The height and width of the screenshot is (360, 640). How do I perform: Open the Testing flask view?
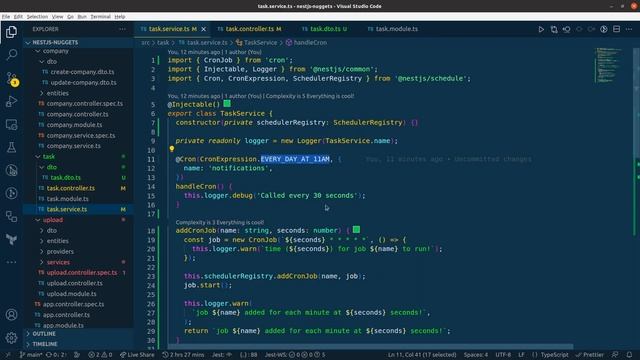click(x=11, y=147)
